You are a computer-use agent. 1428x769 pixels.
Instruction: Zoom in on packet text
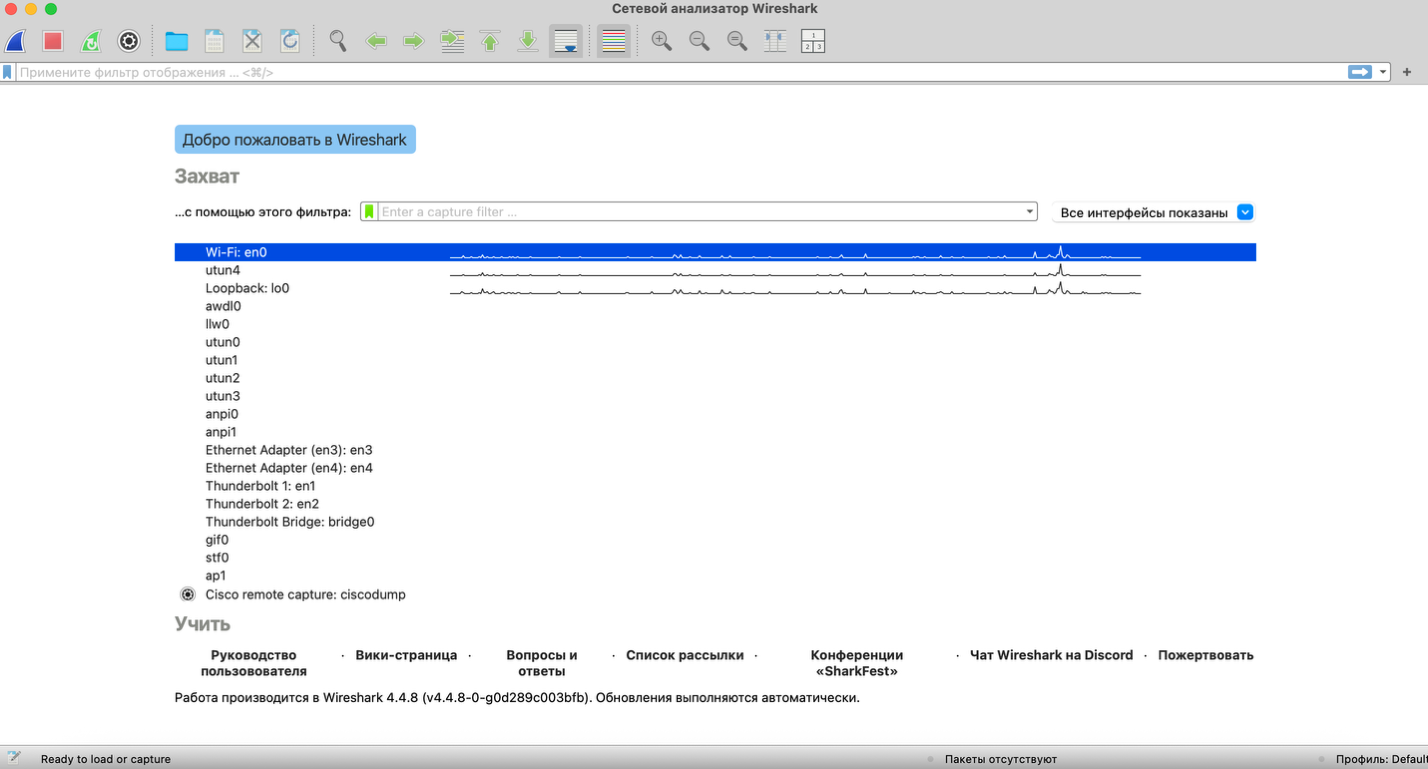[x=661, y=41]
